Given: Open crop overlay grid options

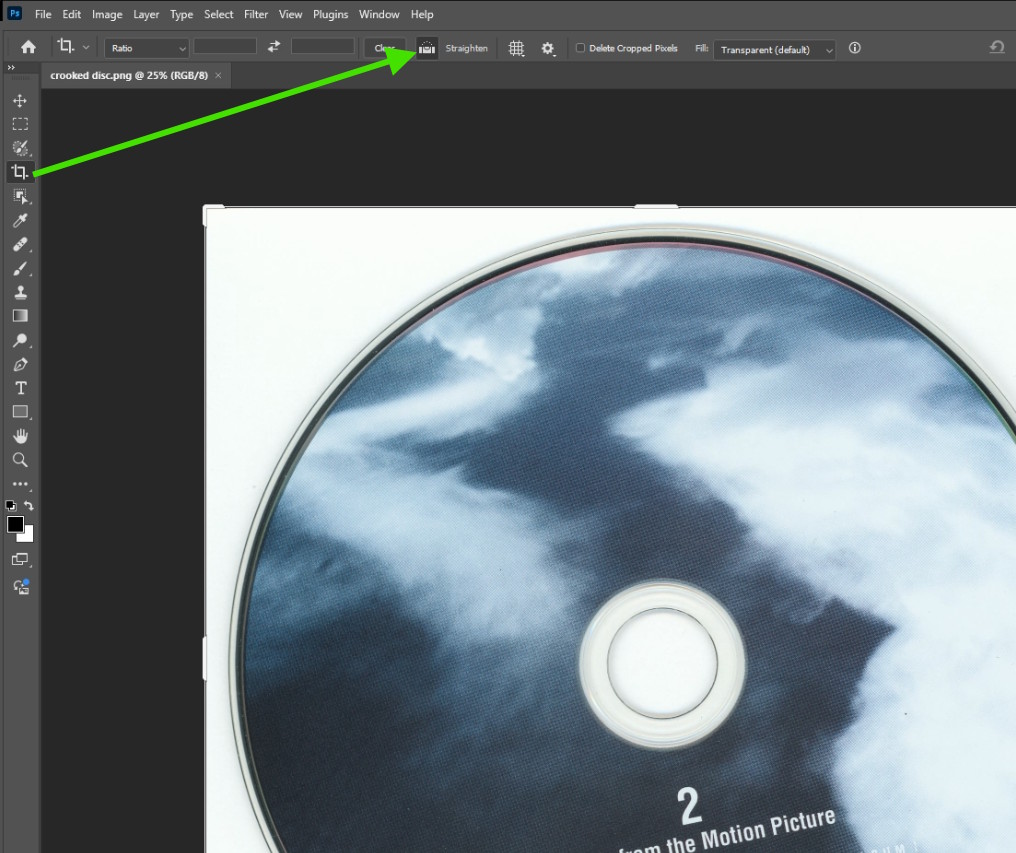Looking at the screenshot, I should coord(516,48).
